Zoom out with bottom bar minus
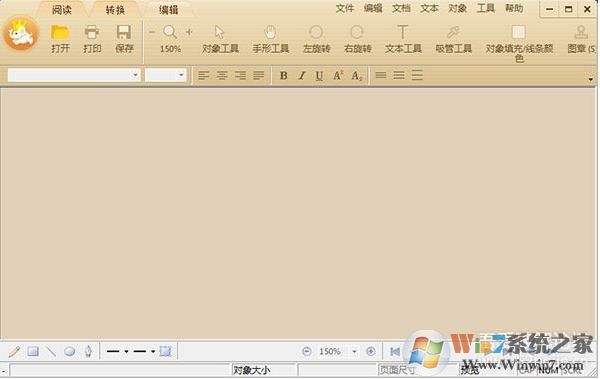This screenshot has height=379, width=600. (x=307, y=351)
